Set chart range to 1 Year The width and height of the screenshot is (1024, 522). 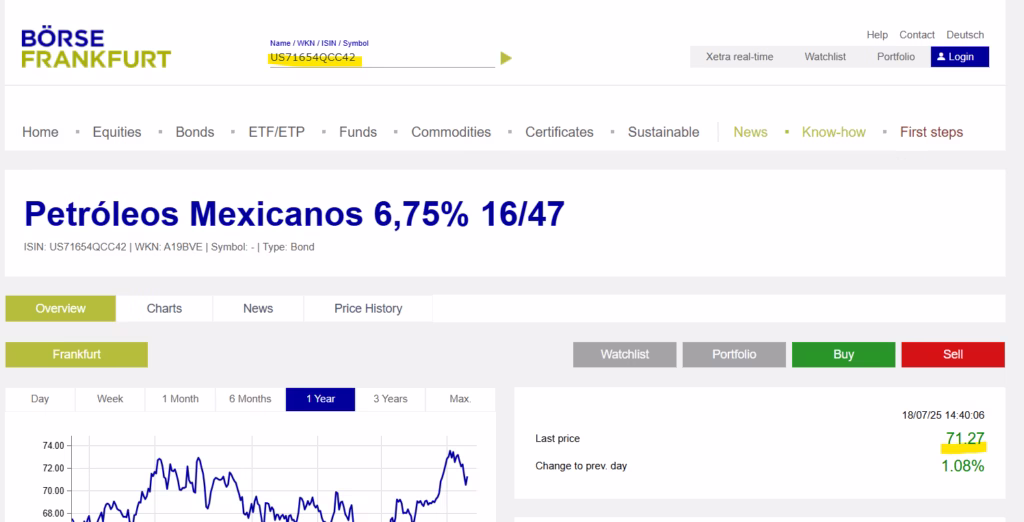[321, 399]
